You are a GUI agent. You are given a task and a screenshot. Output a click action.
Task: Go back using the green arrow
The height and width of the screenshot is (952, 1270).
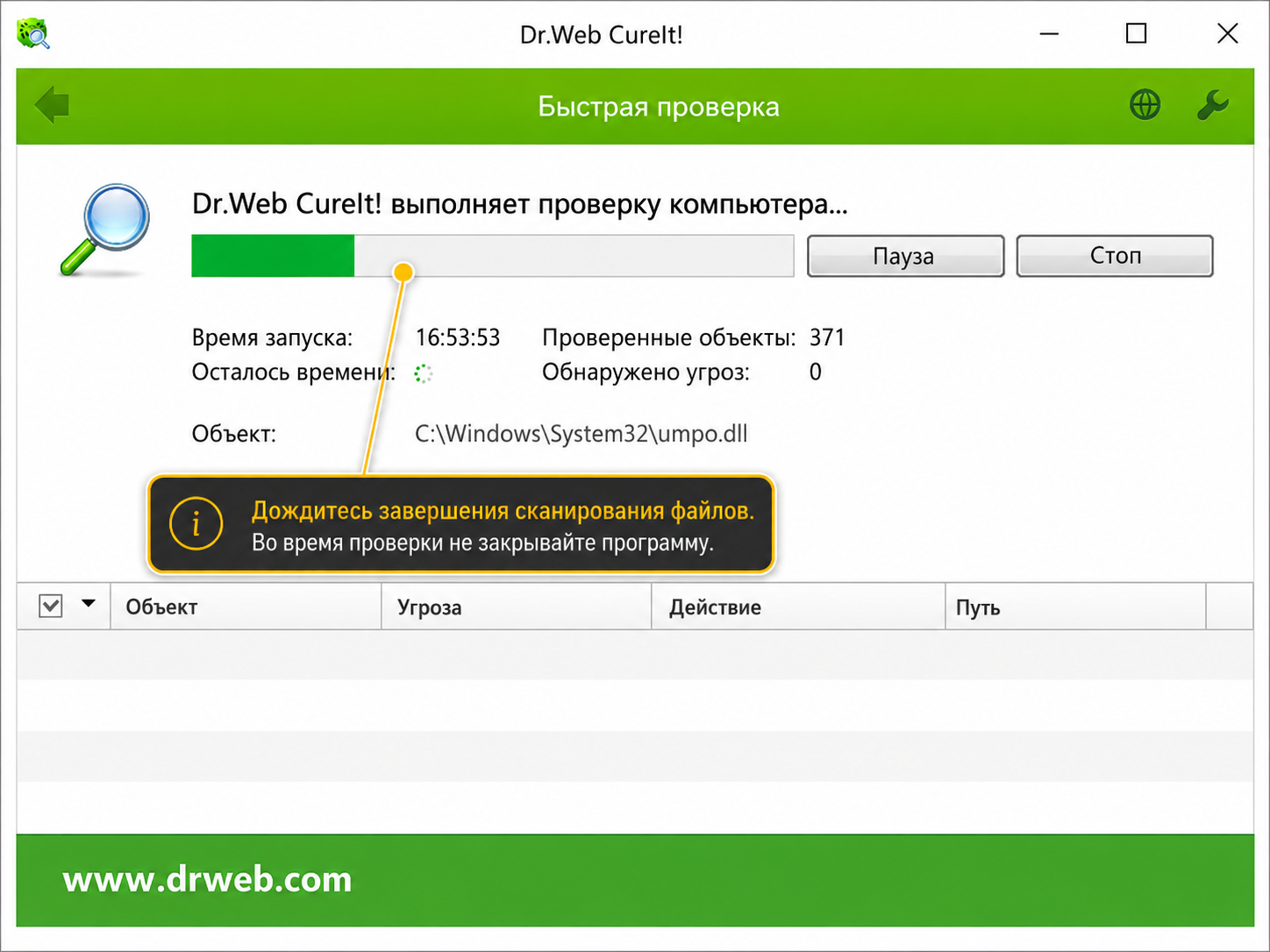pyautogui.click(x=52, y=105)
